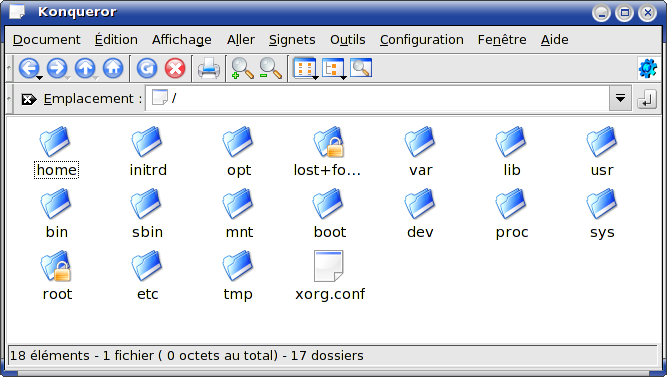667x377 pixels.
Task: Click inside the Emplacement address field
Action: tap(377, 99)
